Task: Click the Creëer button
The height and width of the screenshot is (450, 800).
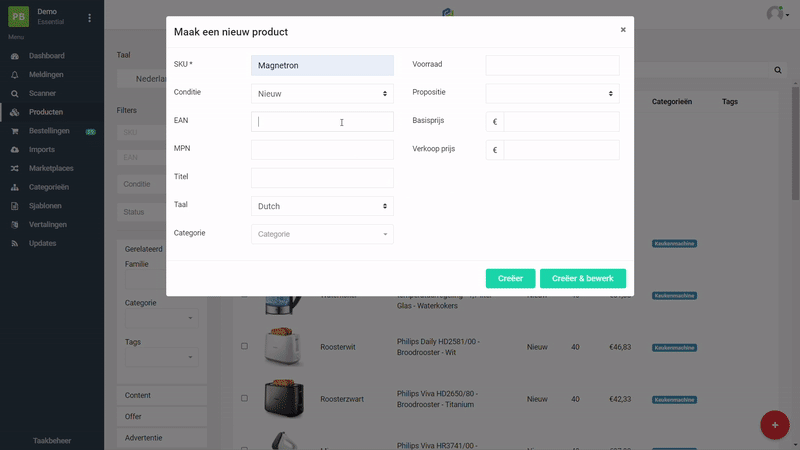Action: point(510,278)
